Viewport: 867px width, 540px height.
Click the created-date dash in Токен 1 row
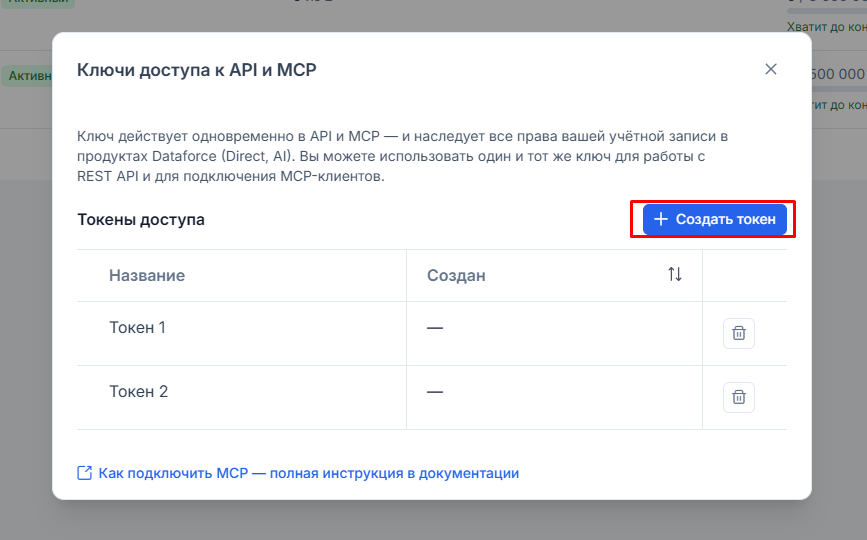tap(435, 328)
